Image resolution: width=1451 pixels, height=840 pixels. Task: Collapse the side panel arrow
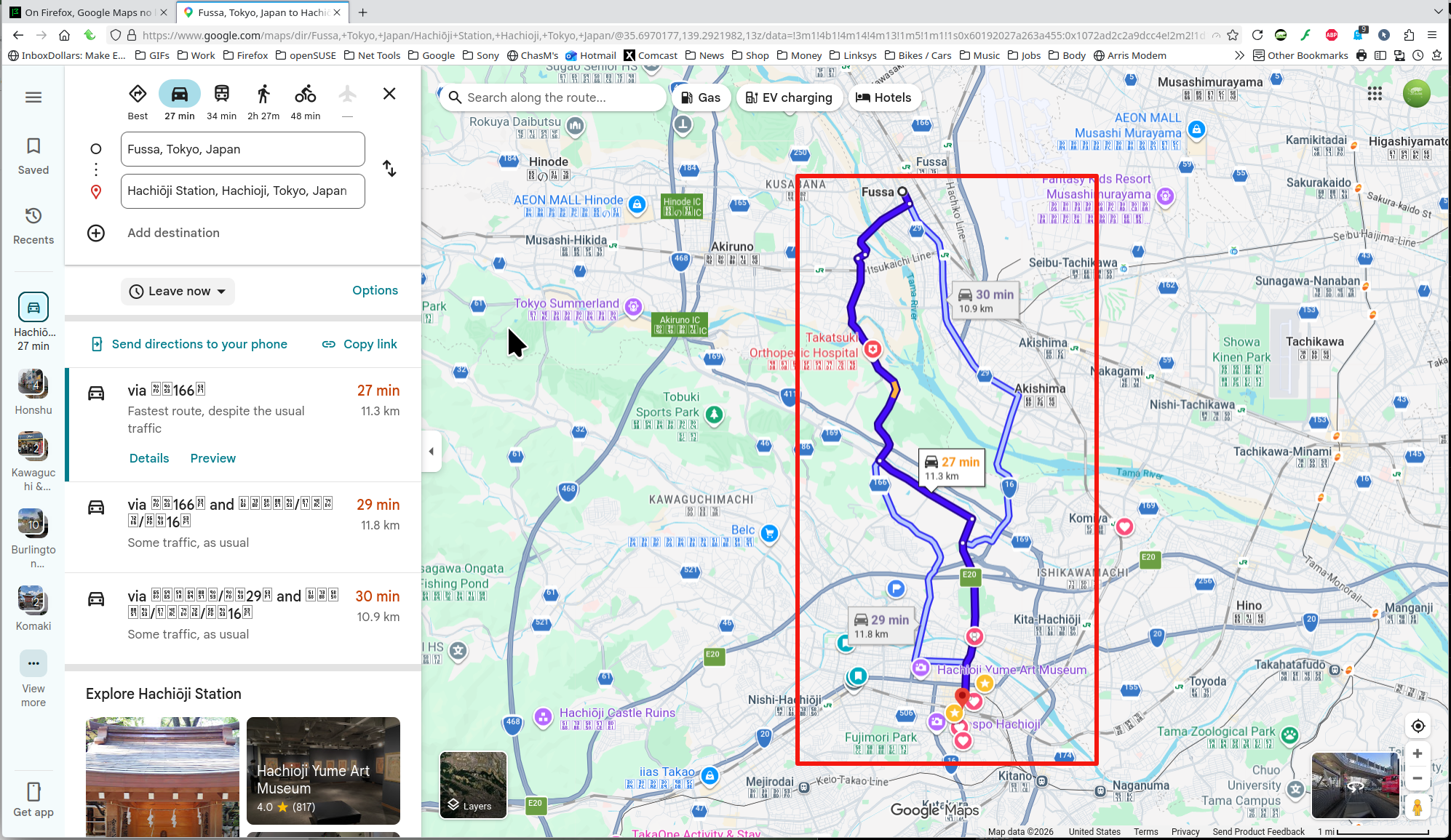(432, 452)
